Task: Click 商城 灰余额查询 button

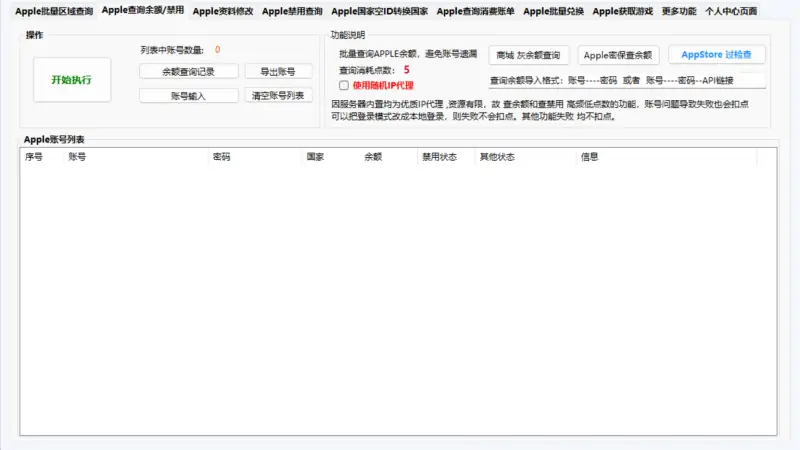Action: click(529, 55)
